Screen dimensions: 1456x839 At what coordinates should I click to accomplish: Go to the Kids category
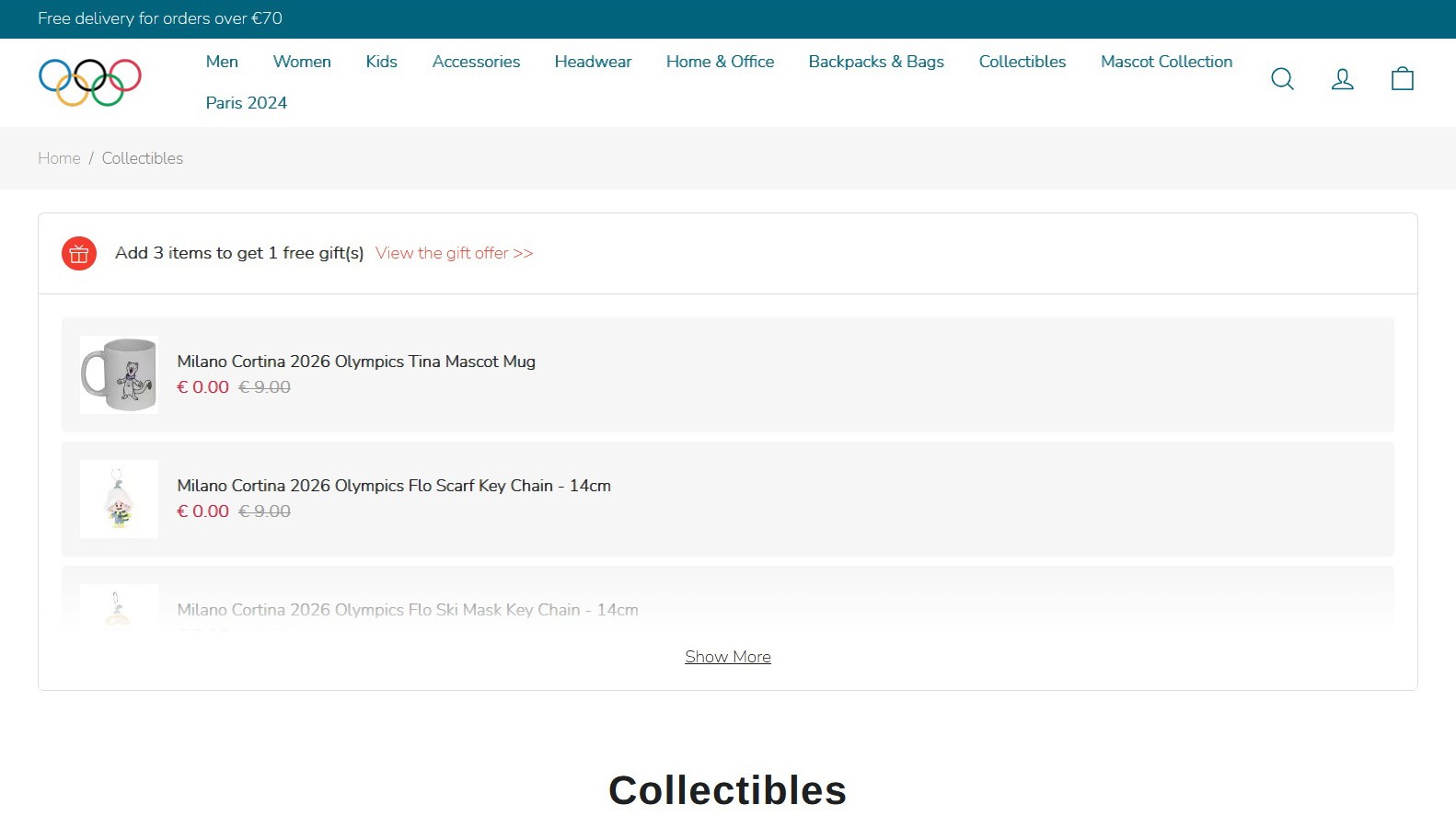click(381, 62)
